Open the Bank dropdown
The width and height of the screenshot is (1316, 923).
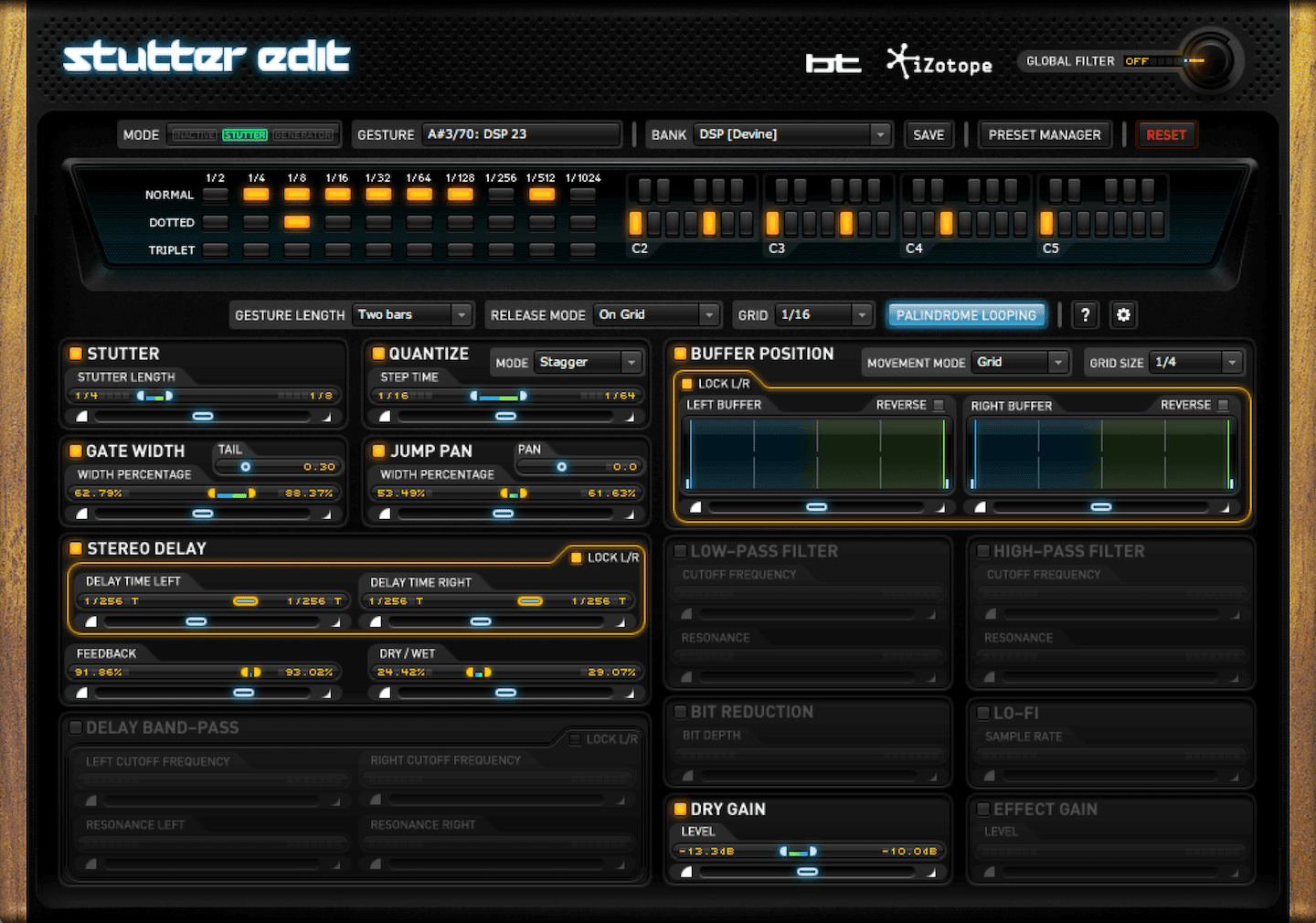pos(792,134)
